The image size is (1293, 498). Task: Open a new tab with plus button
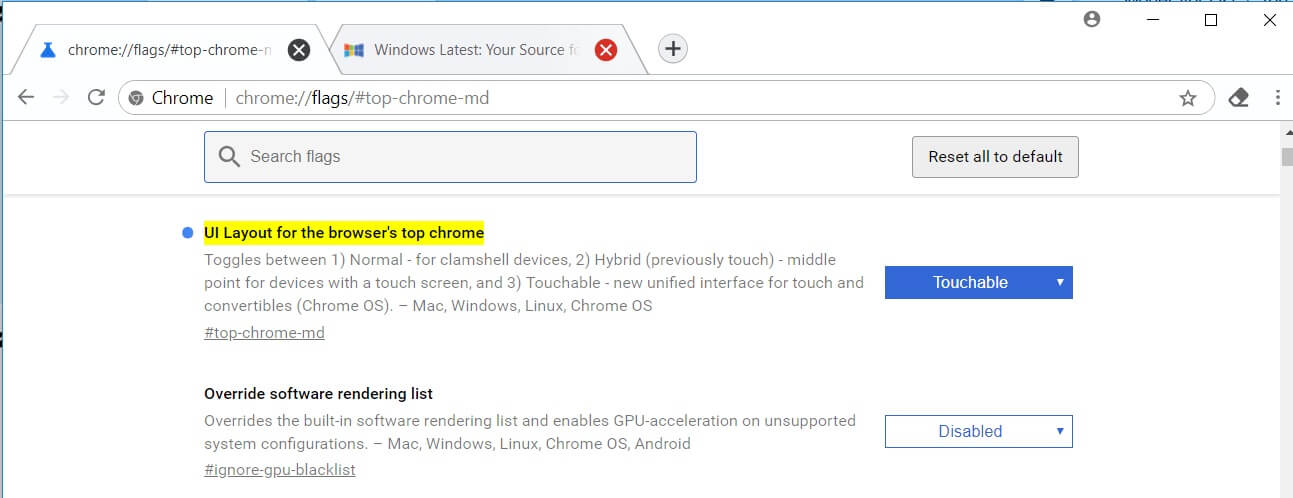click(673, 48)
